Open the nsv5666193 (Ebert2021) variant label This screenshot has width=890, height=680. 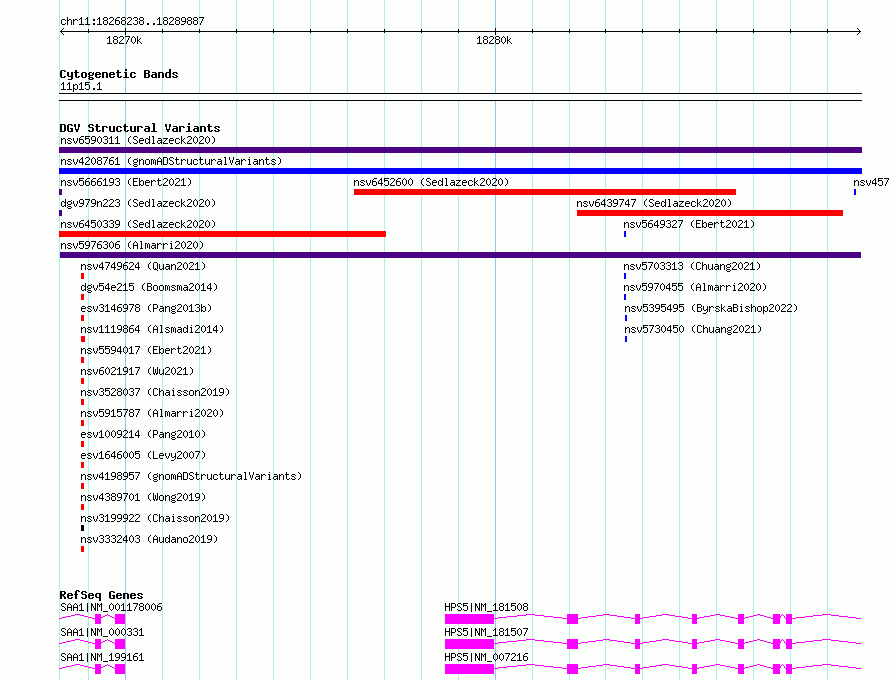click(x=126, y=182)
